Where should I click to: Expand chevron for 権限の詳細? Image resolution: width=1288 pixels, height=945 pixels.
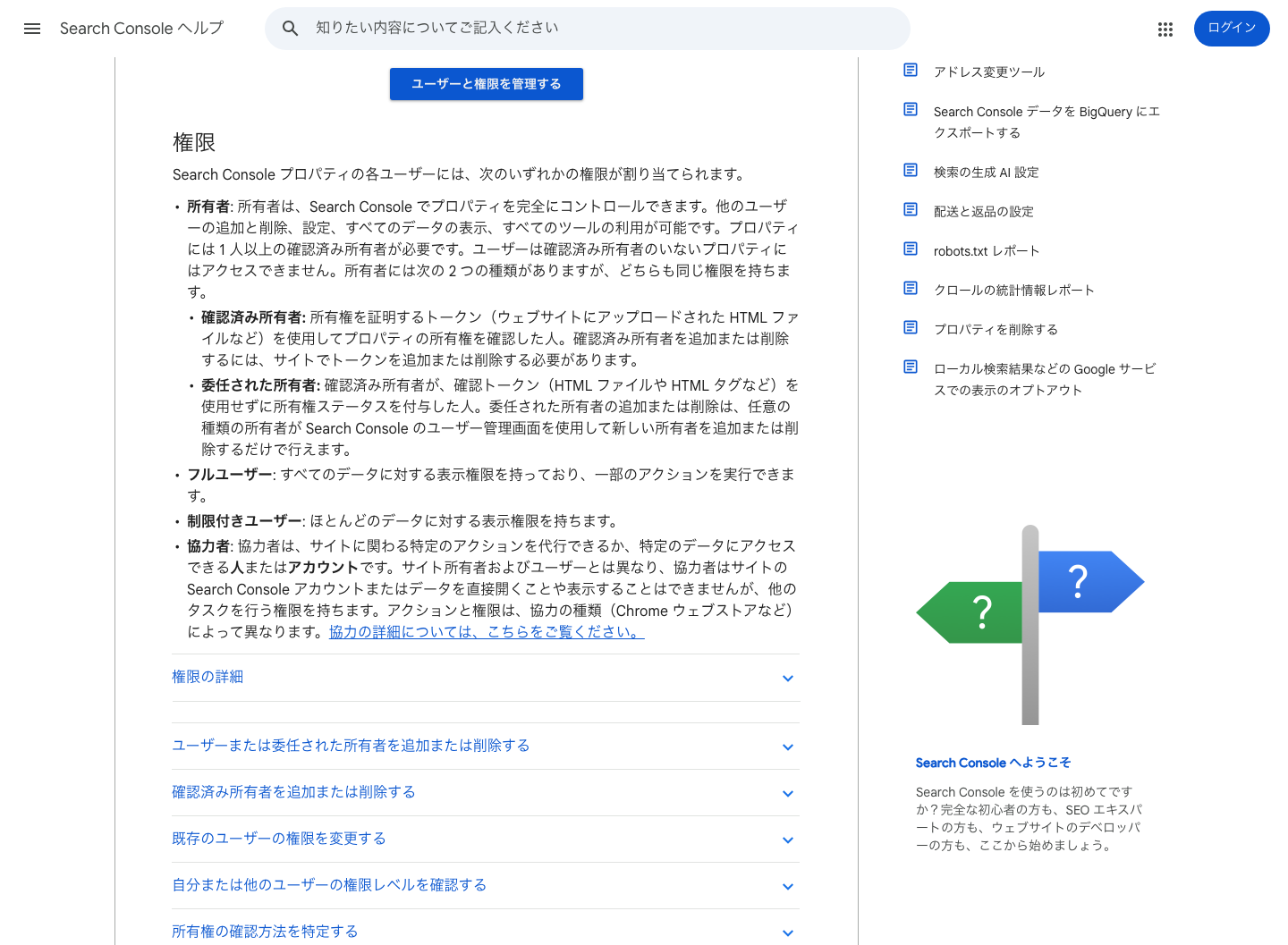(788, 679)
